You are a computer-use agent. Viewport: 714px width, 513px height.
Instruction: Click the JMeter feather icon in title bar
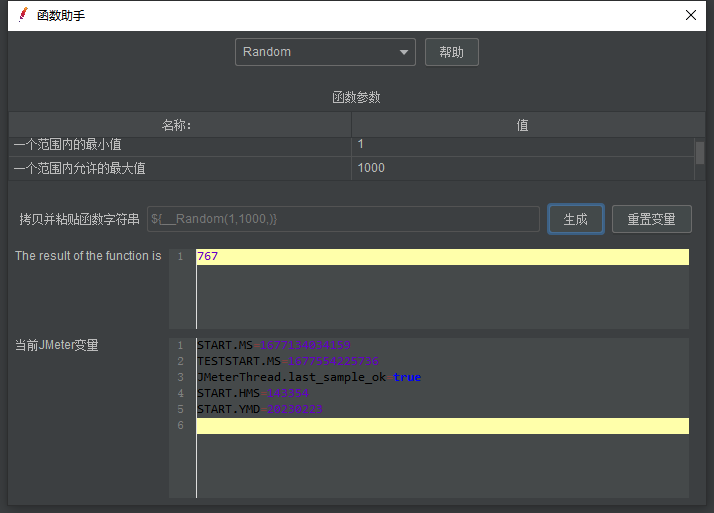[x=23, y=15]
